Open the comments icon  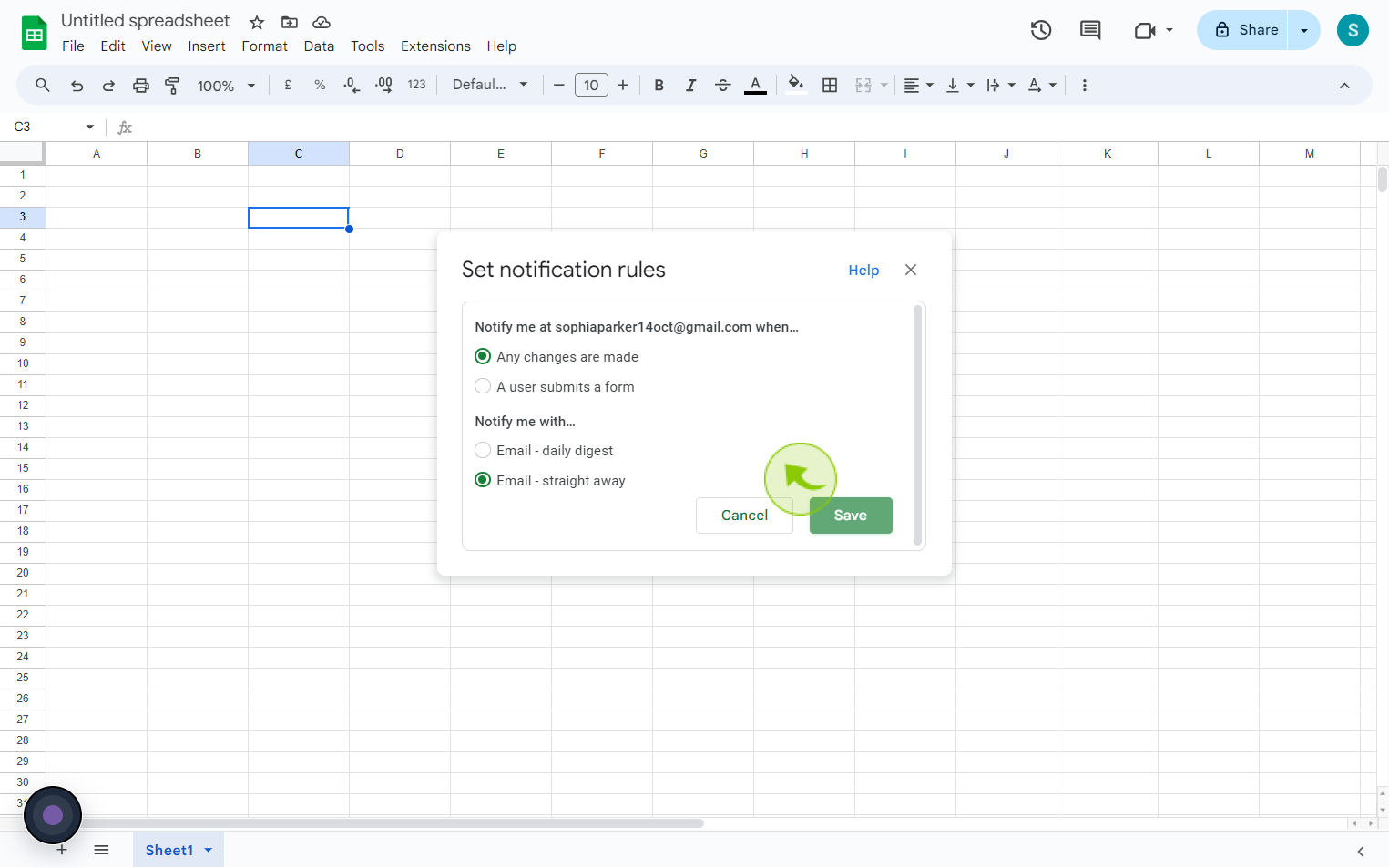pos(1090,30)
